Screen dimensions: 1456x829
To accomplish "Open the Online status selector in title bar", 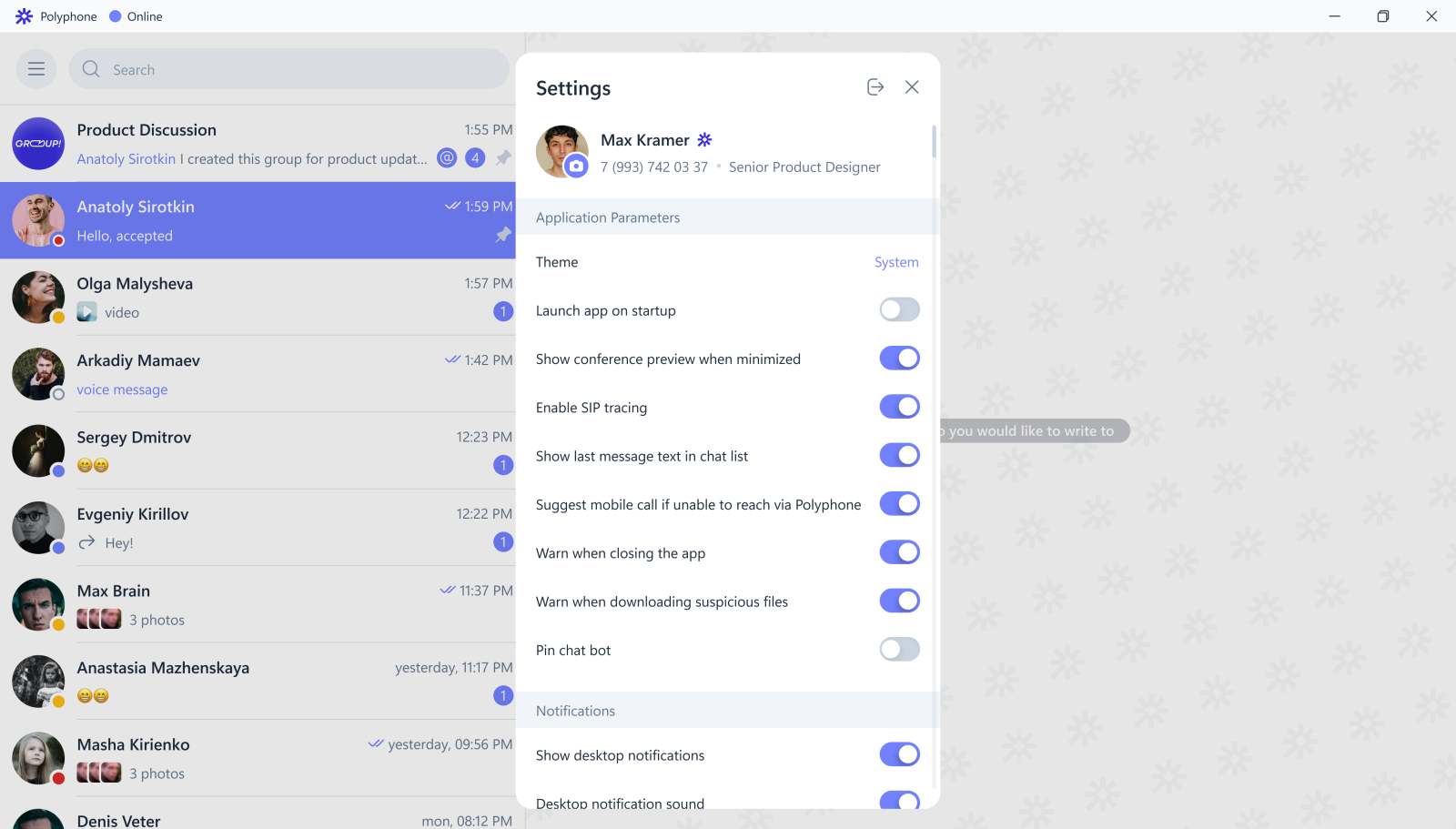I will pos(136,16).
